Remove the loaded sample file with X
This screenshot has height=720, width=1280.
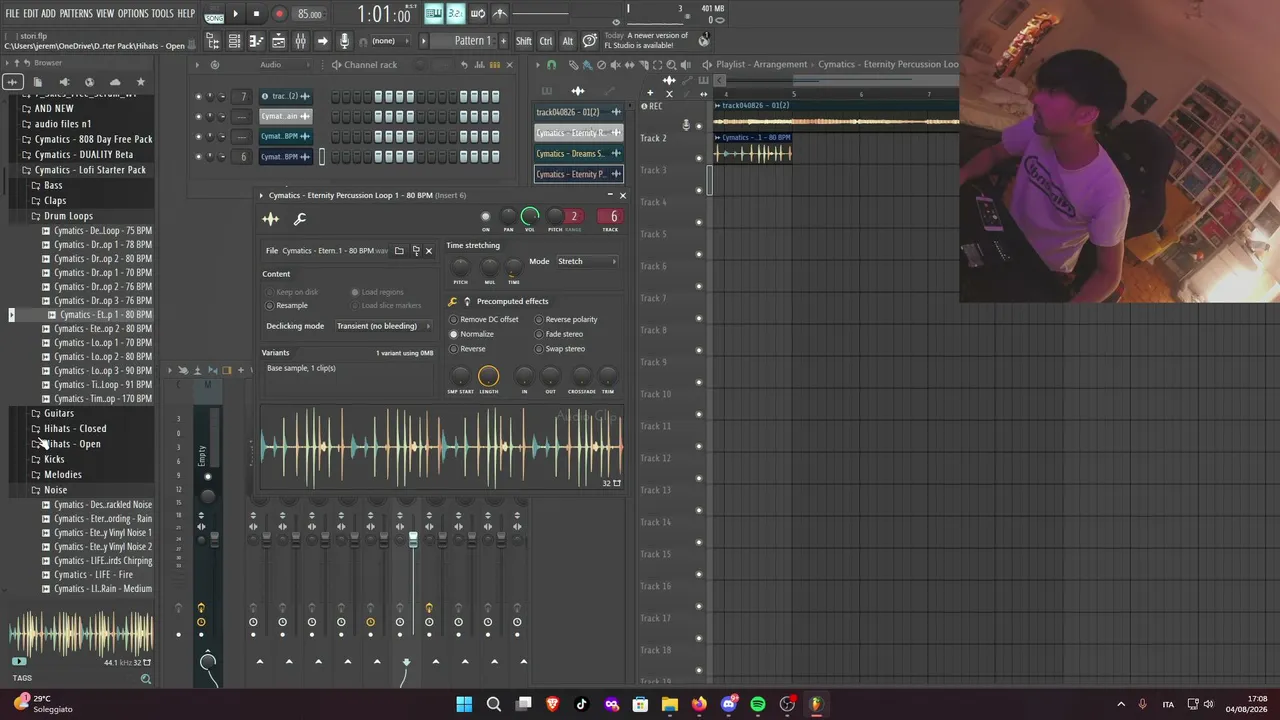[x=429, y=251]
